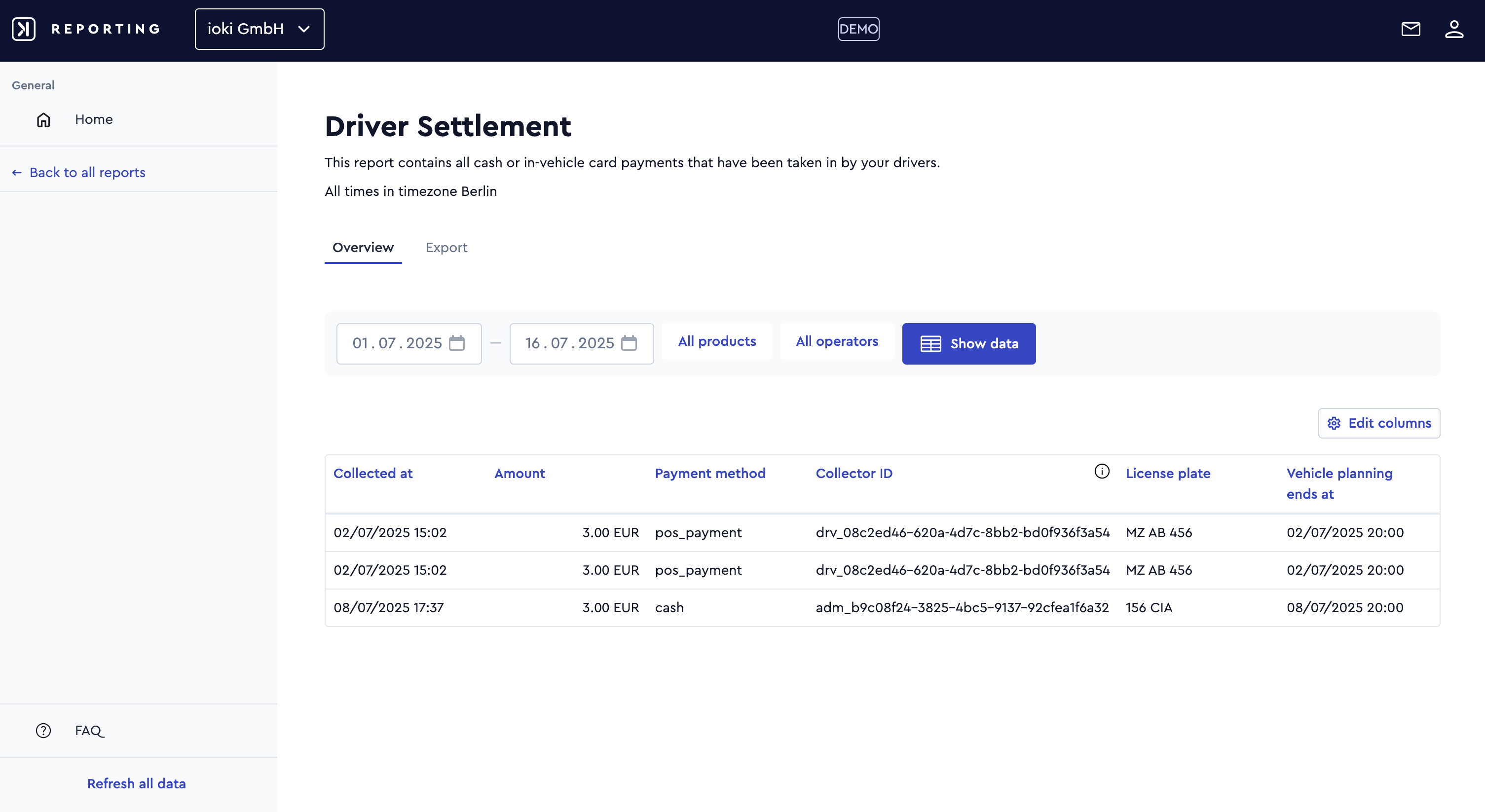
Task: Click the 16.07.2025 end date field
Action: (x=581, y=343)
